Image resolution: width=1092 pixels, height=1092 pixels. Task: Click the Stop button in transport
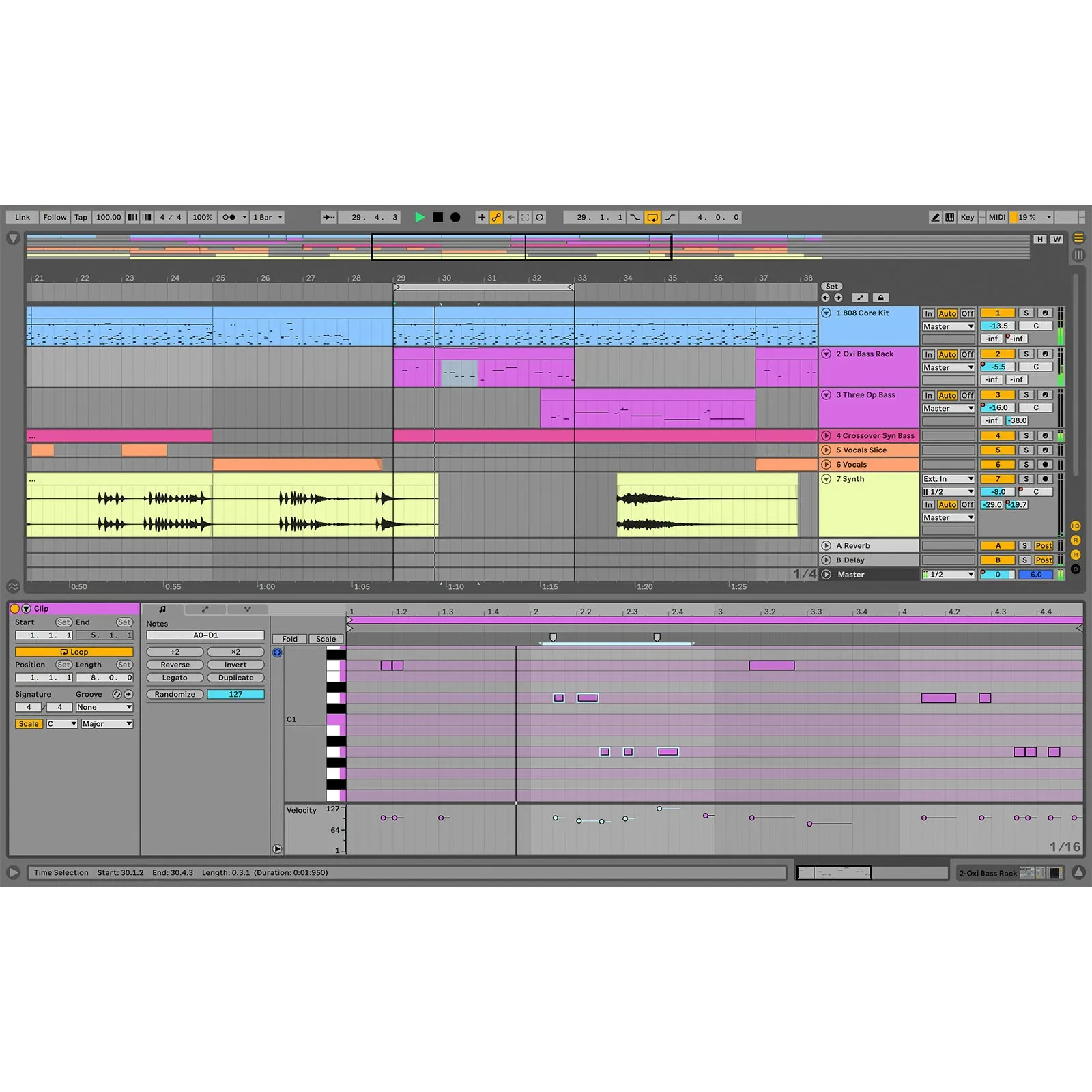pos(437,218)
